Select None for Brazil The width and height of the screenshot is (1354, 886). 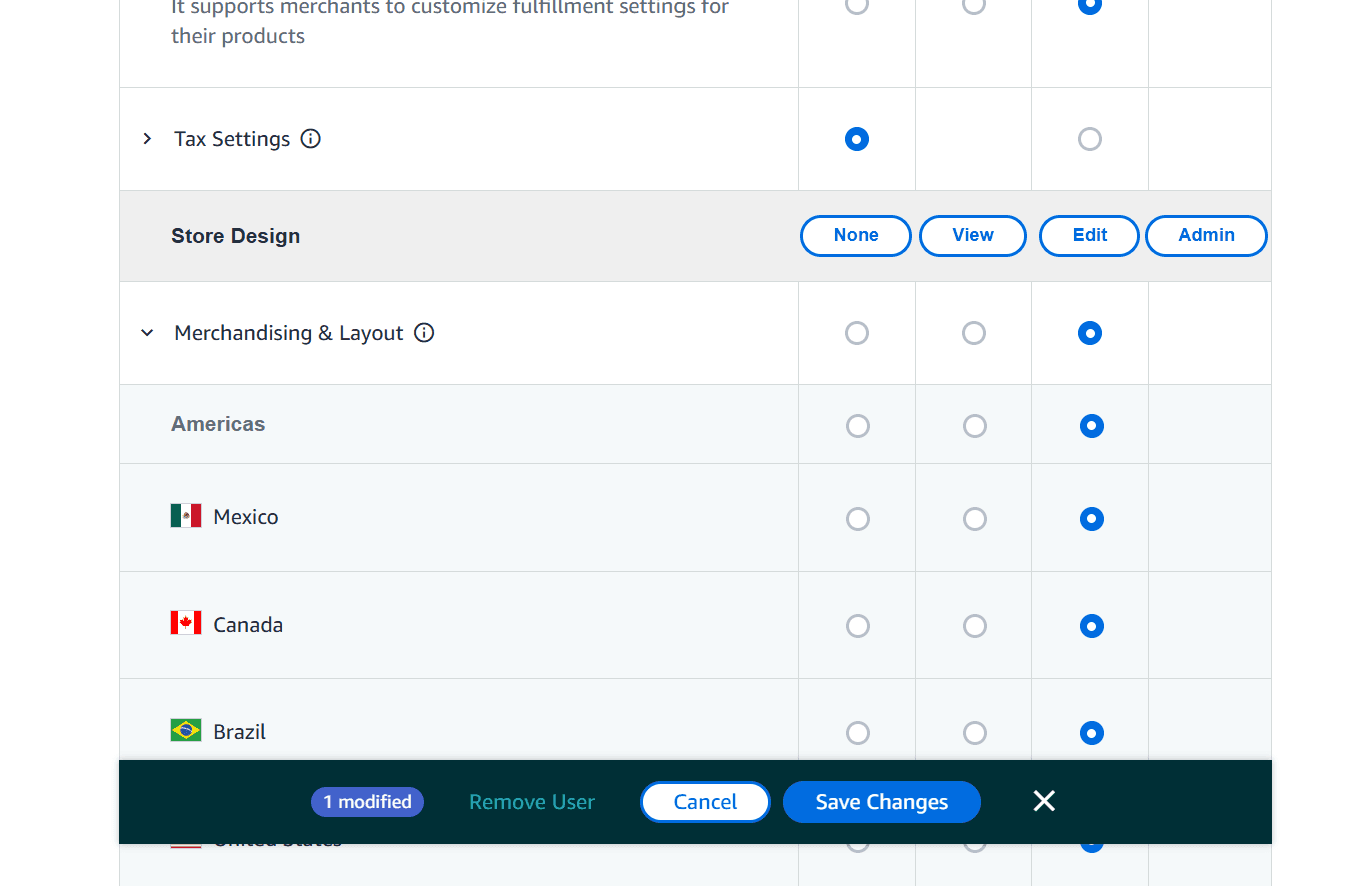click(x=858, y=733)
